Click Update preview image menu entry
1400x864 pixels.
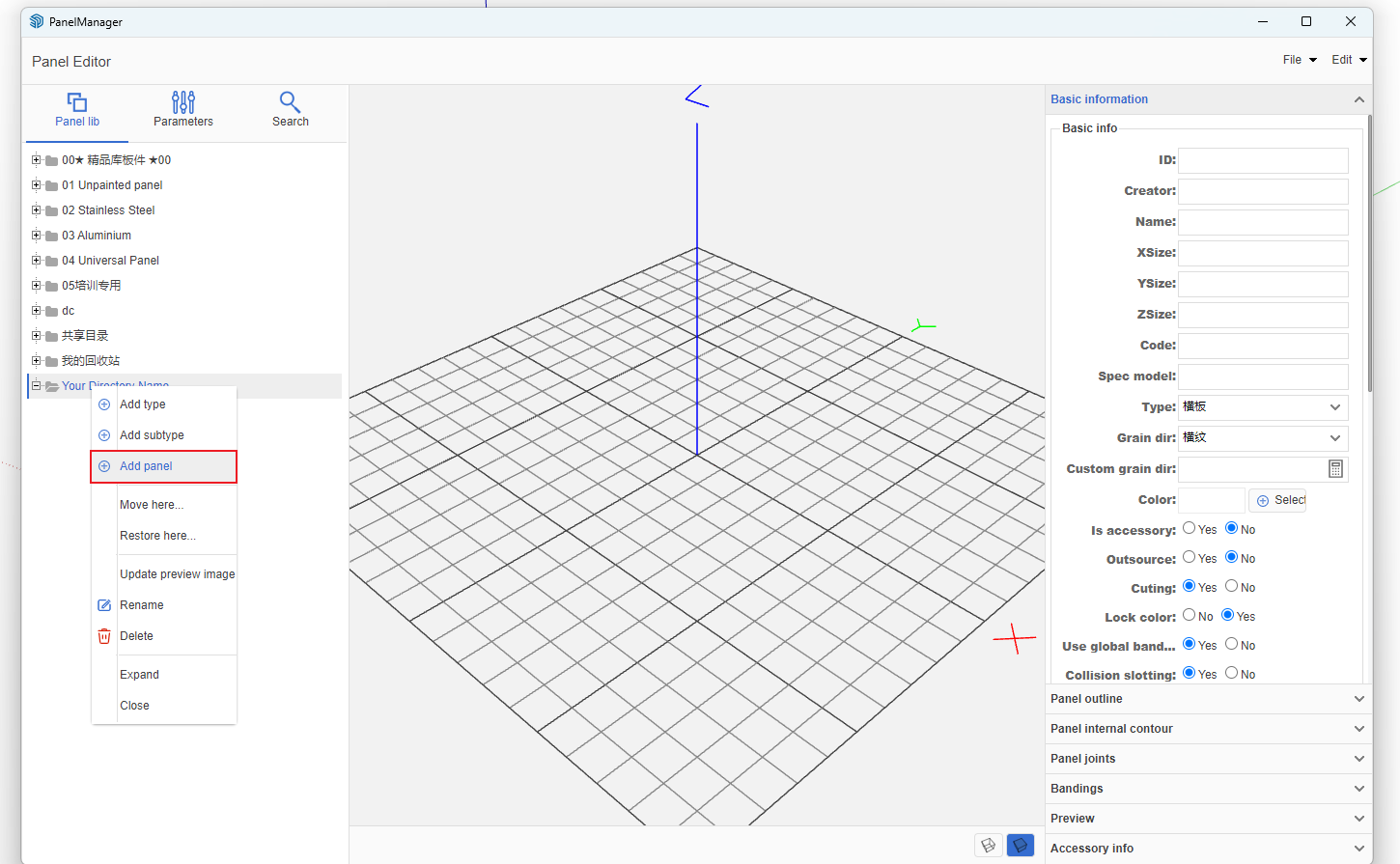[177, 574]
